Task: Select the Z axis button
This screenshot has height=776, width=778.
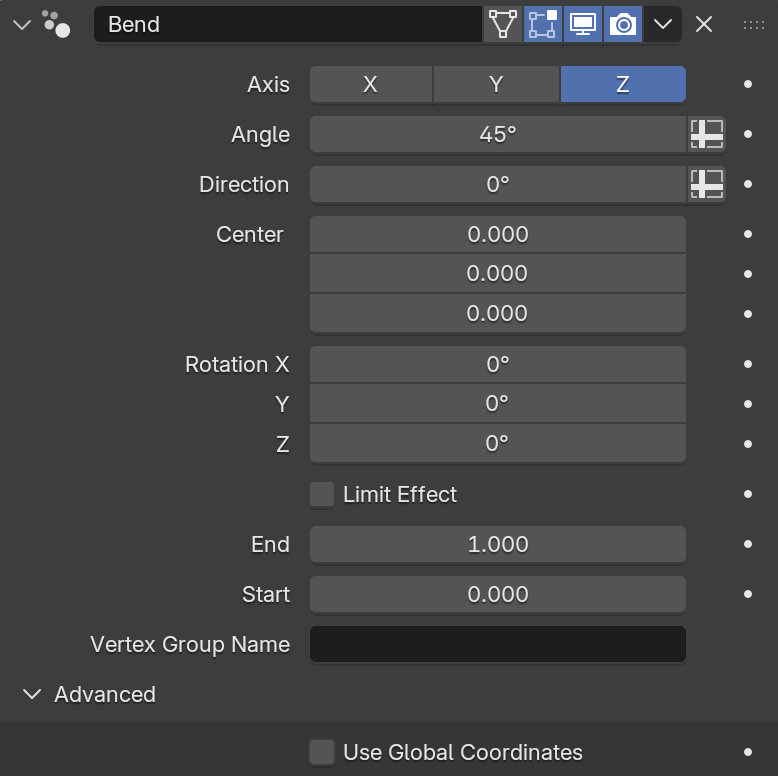Action: pos(623,84)
